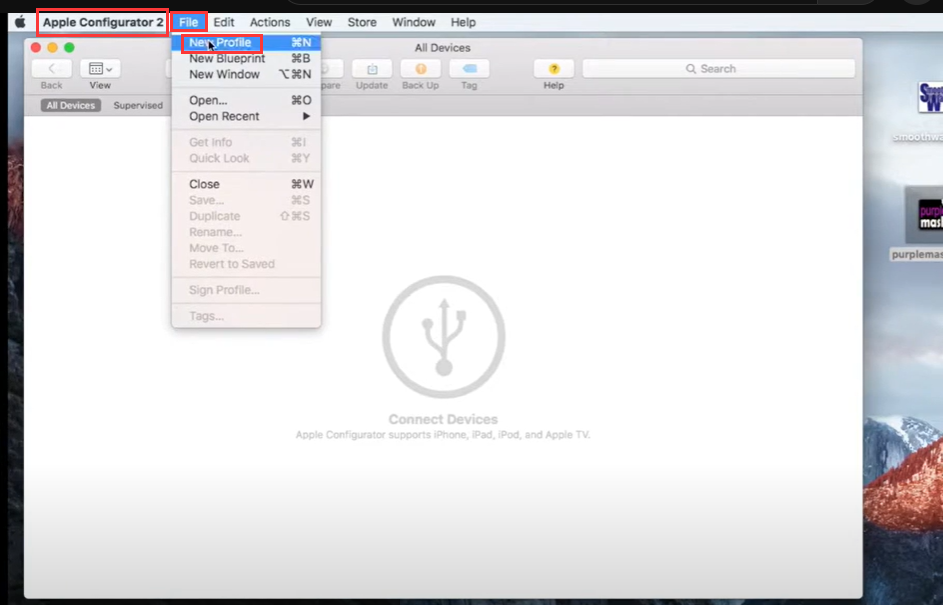
Task: Open the Window menu
Action: pos(414,22)
